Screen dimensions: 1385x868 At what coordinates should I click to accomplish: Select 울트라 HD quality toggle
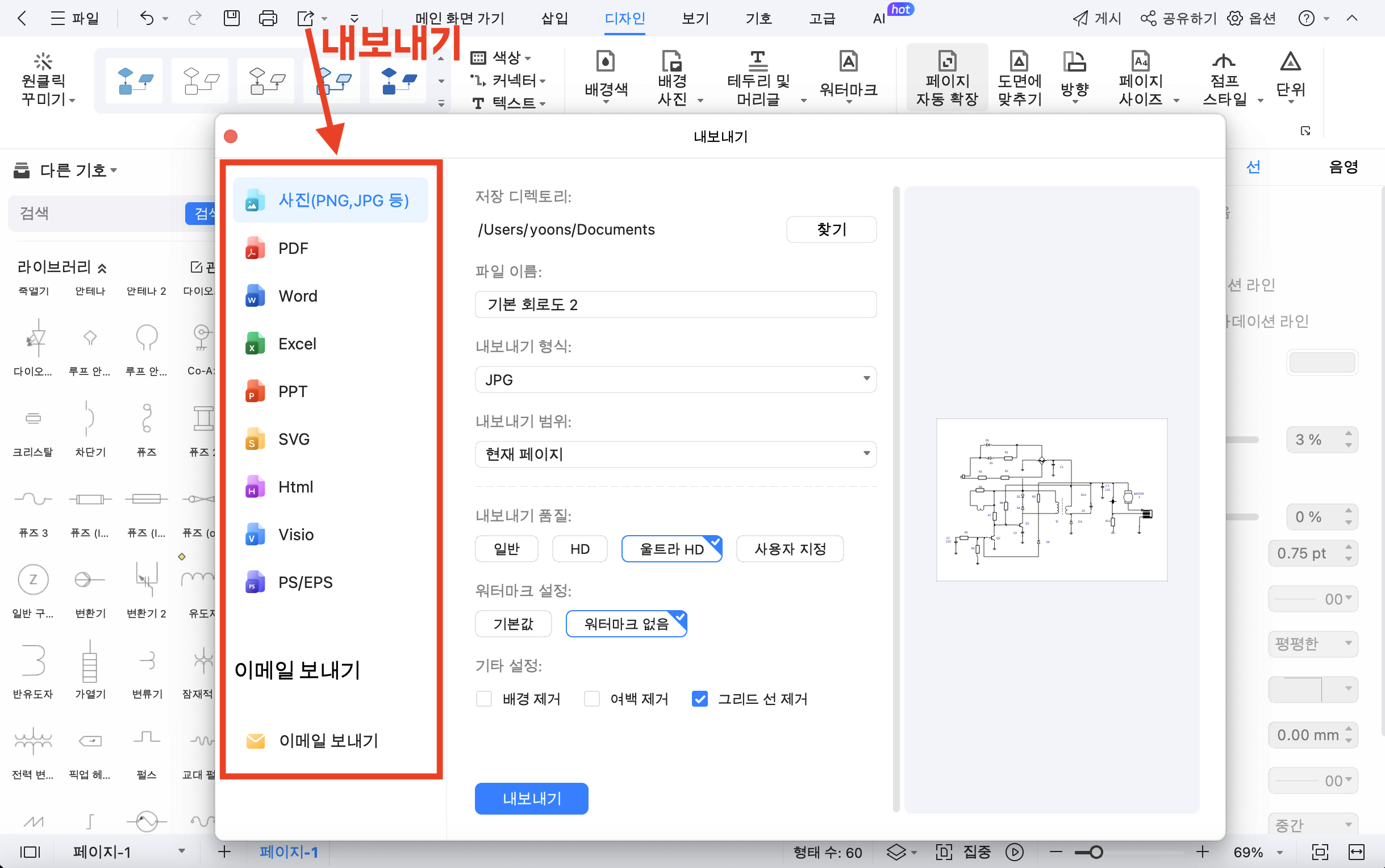[x=673, y=548]
